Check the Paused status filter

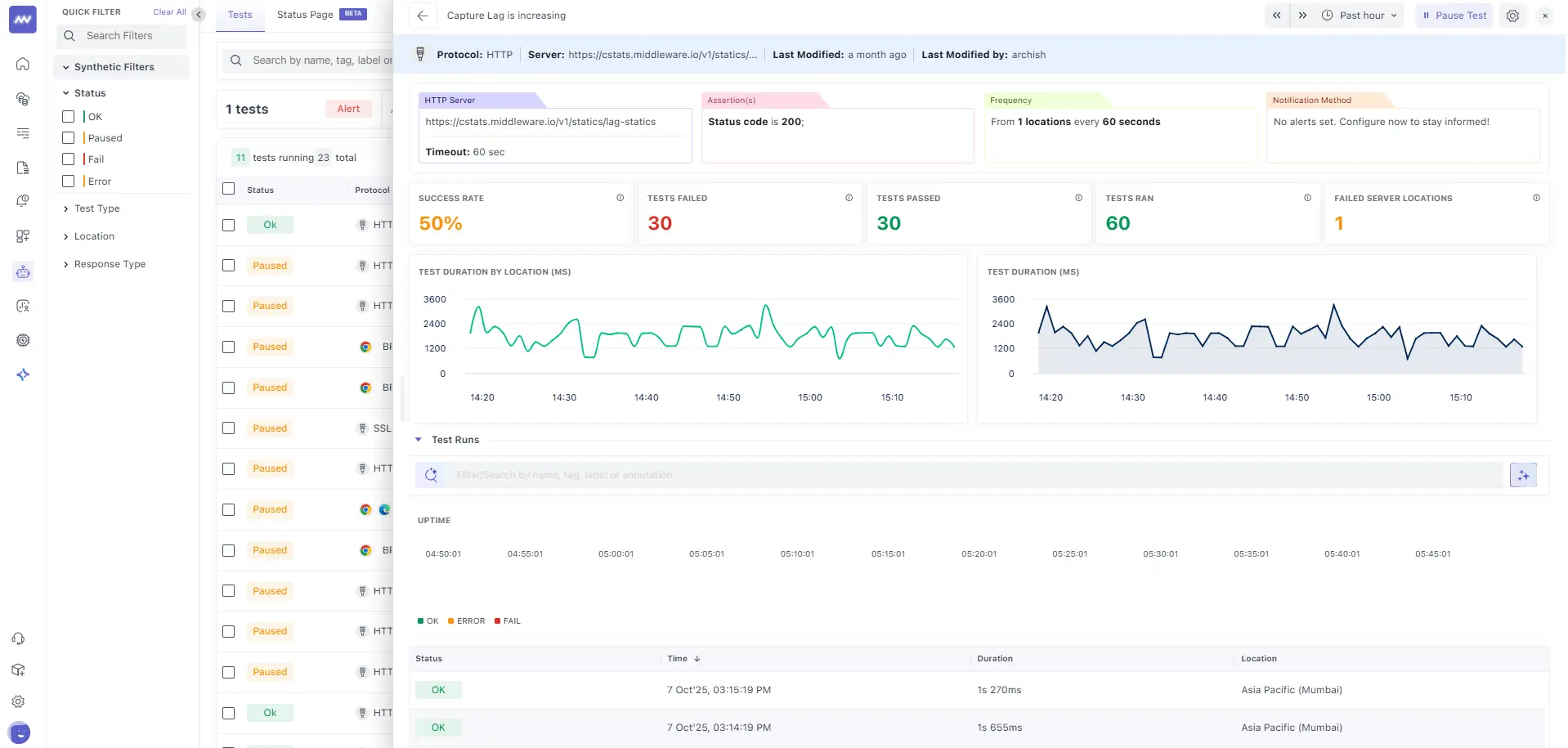(x=69, y=137)
